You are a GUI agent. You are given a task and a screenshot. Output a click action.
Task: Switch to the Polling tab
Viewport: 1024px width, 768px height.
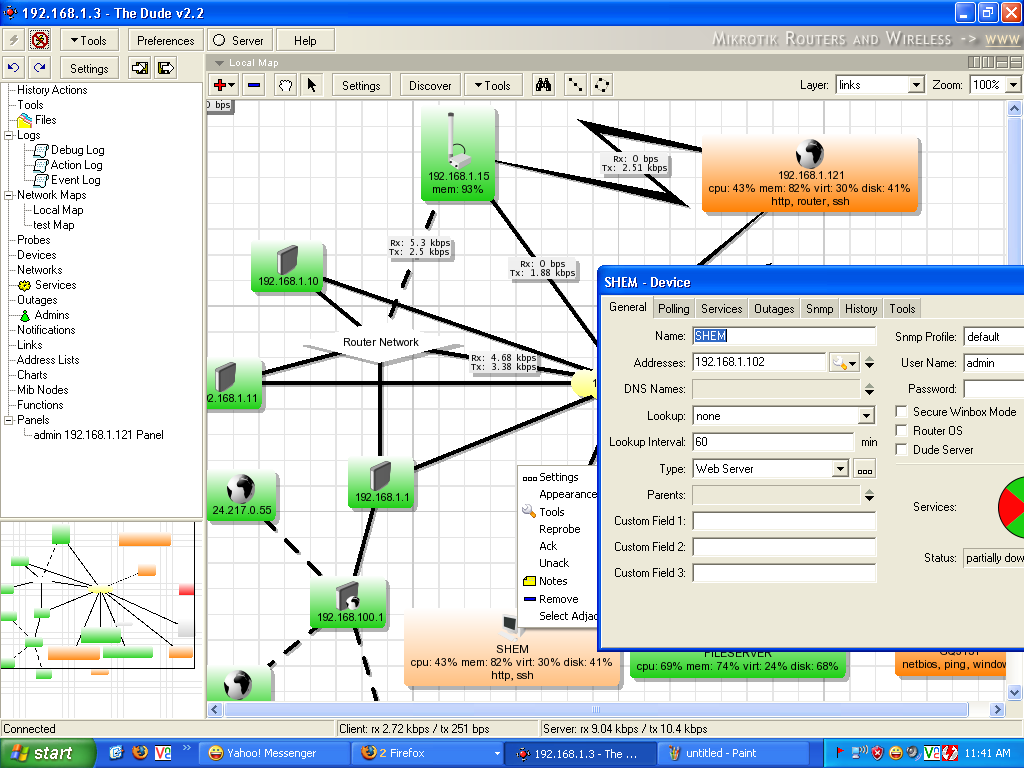[x=673, y=309]
